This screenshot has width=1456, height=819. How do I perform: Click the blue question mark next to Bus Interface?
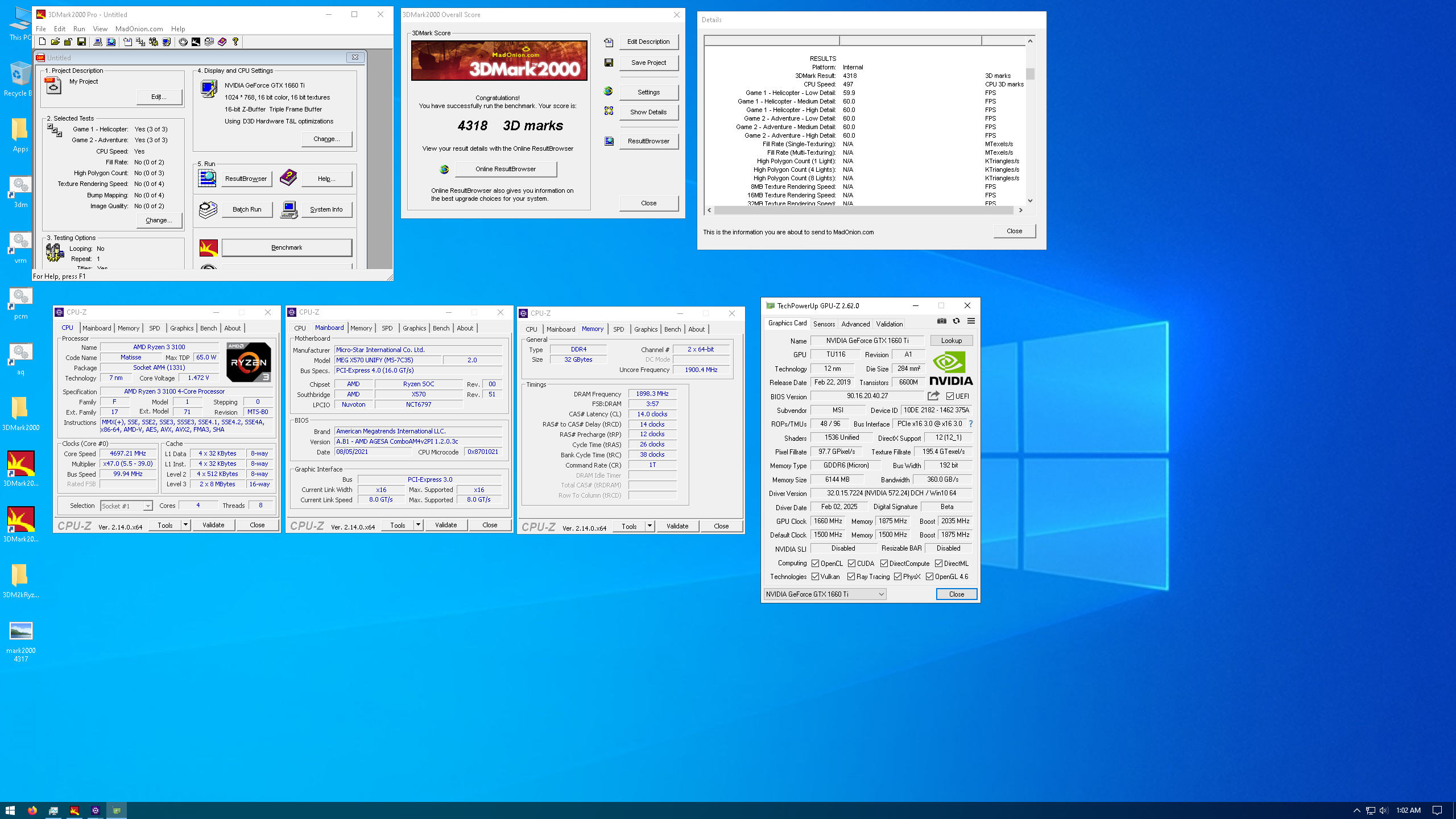point(971,424)
